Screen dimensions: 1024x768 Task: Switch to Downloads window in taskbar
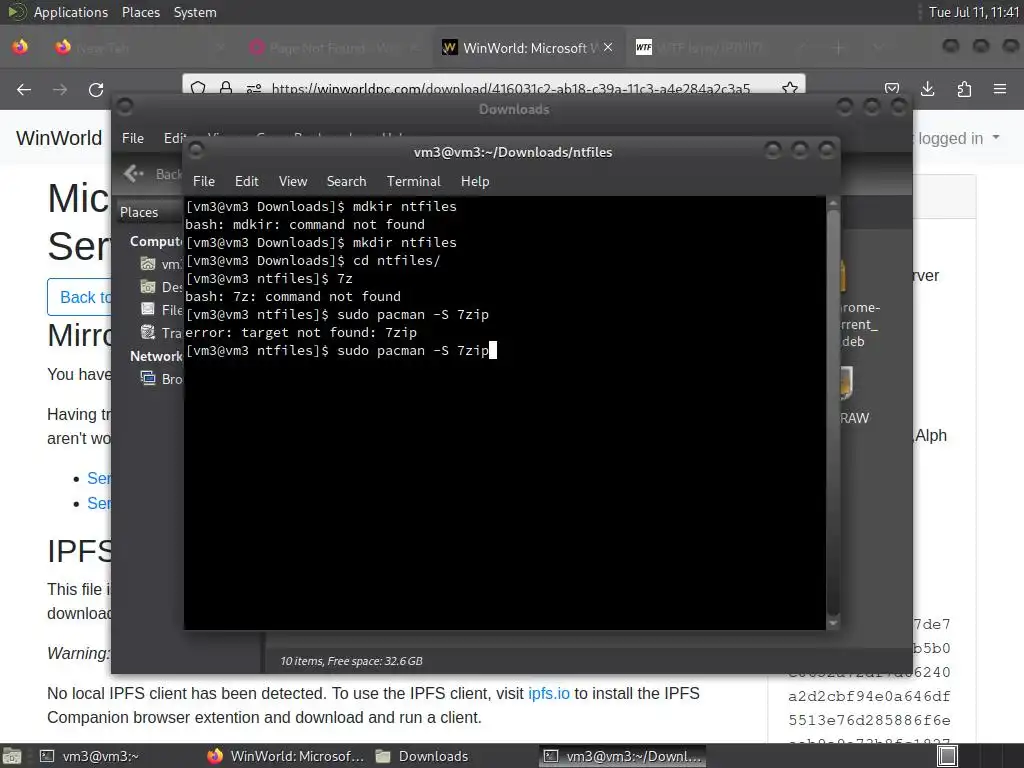pyautogui.click(x=423, y=756)
